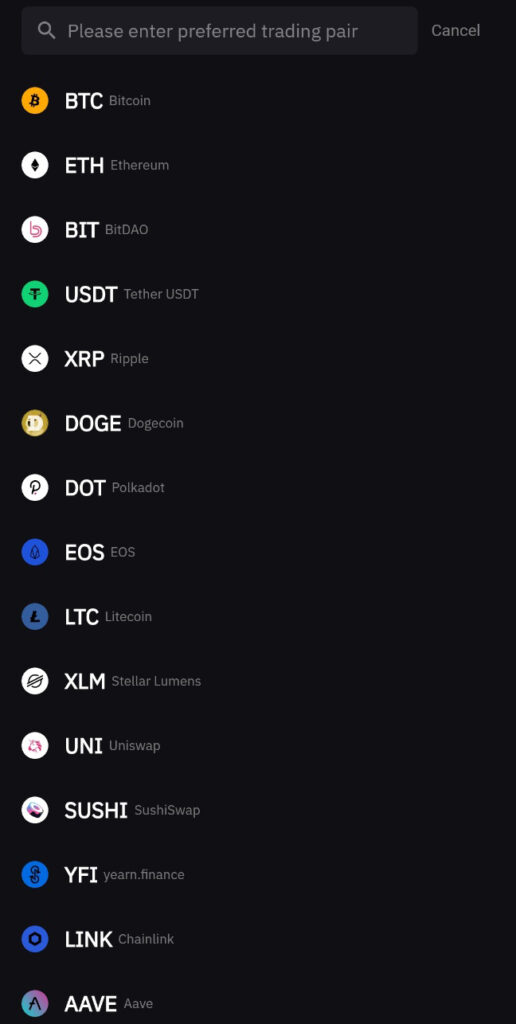Click the Uniswap unicorn icon
516x1024 pixels.
35,746
